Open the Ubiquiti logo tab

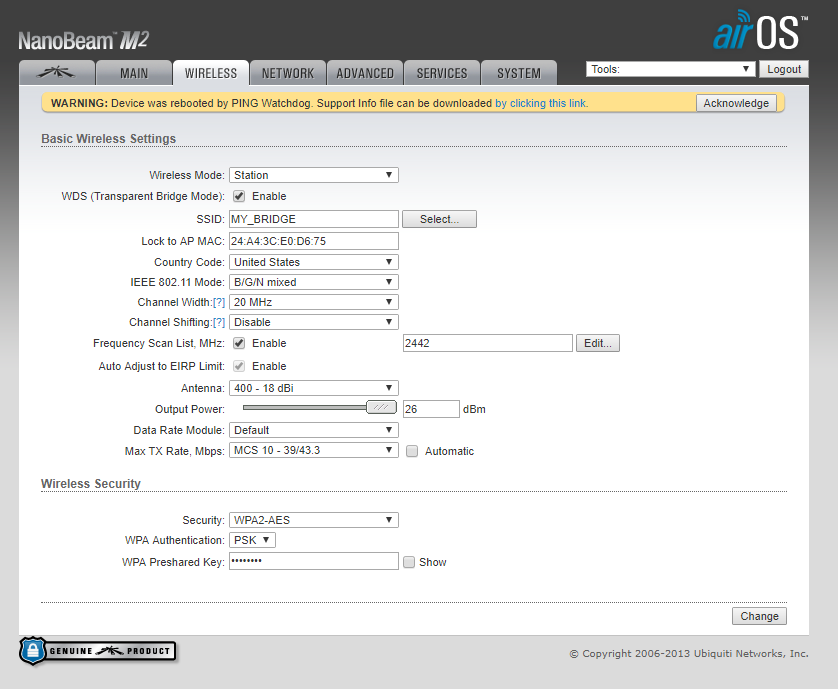point(57,73)
